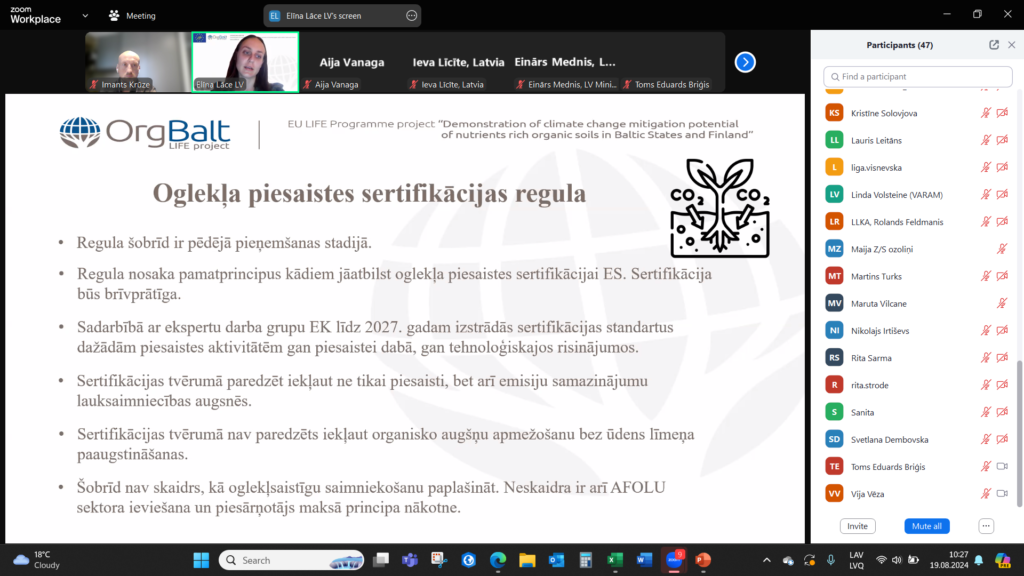Click camera-off icon for LLKA, Rolands Feldmanis
The width and height of the screenshot is (1024, 576).
click(1002, 222)
